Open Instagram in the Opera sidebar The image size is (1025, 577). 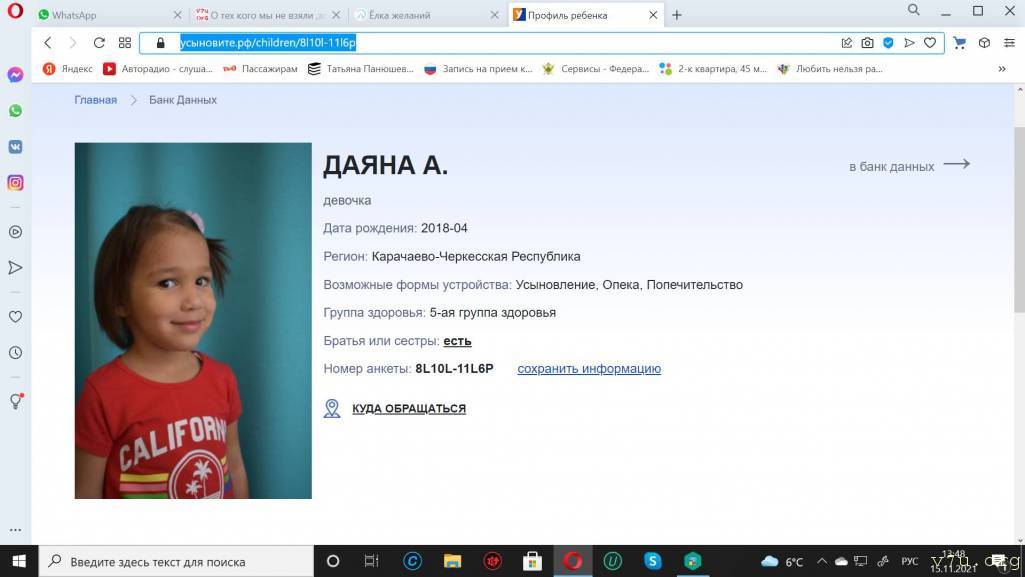point(15,183)
